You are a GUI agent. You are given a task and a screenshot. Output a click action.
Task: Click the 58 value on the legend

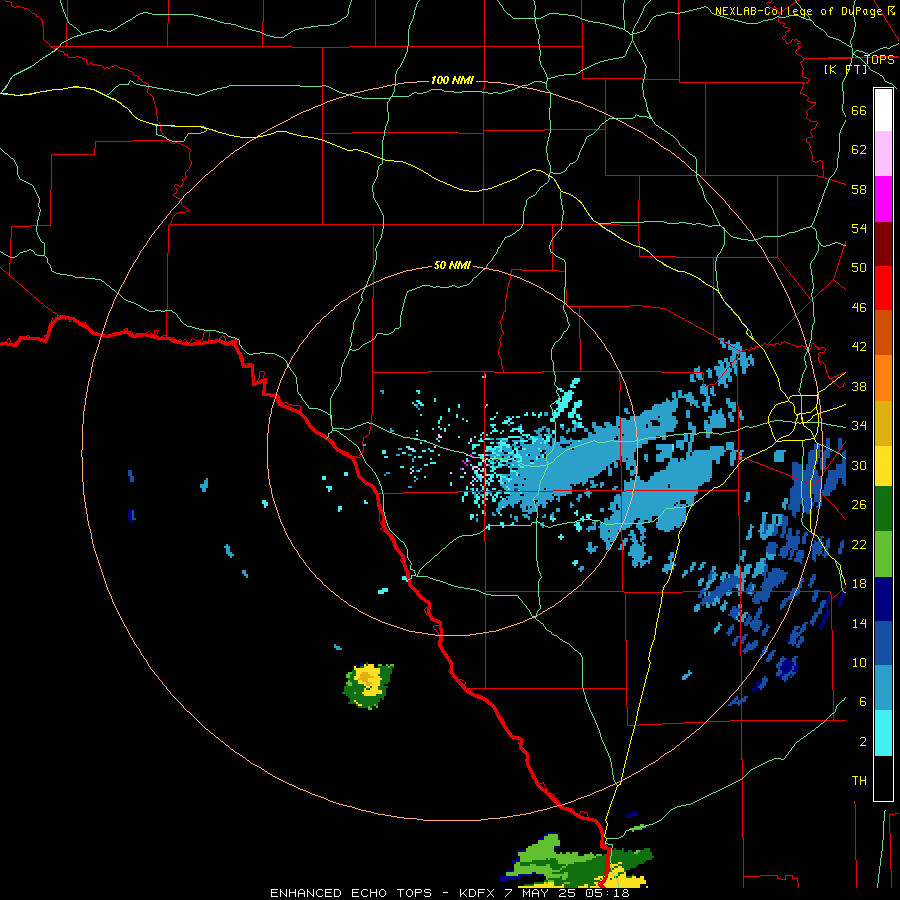pos(859,189)
